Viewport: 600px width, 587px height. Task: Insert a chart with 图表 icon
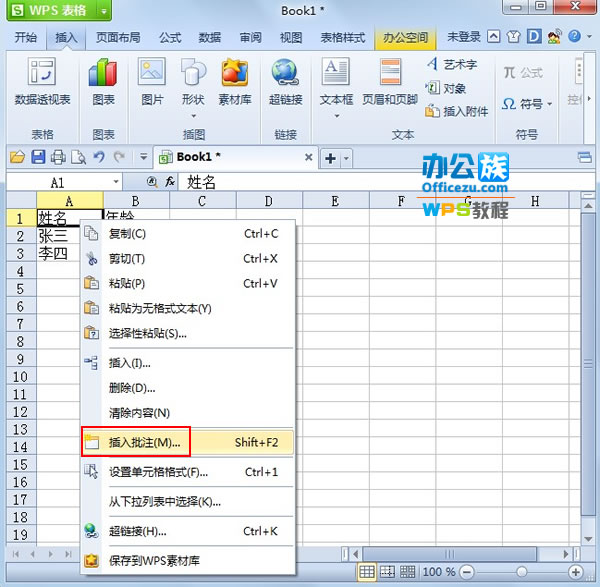(x=103, y=82)
